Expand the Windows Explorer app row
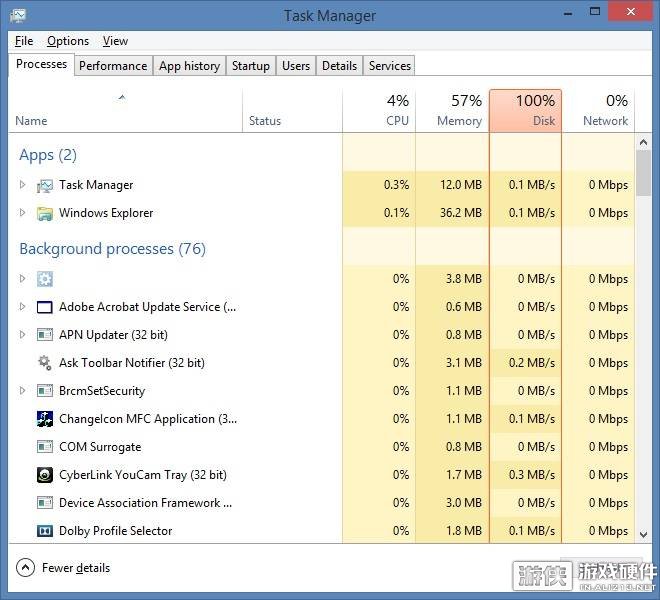This screenshot has width=660, height=600. tap(22, 213)
